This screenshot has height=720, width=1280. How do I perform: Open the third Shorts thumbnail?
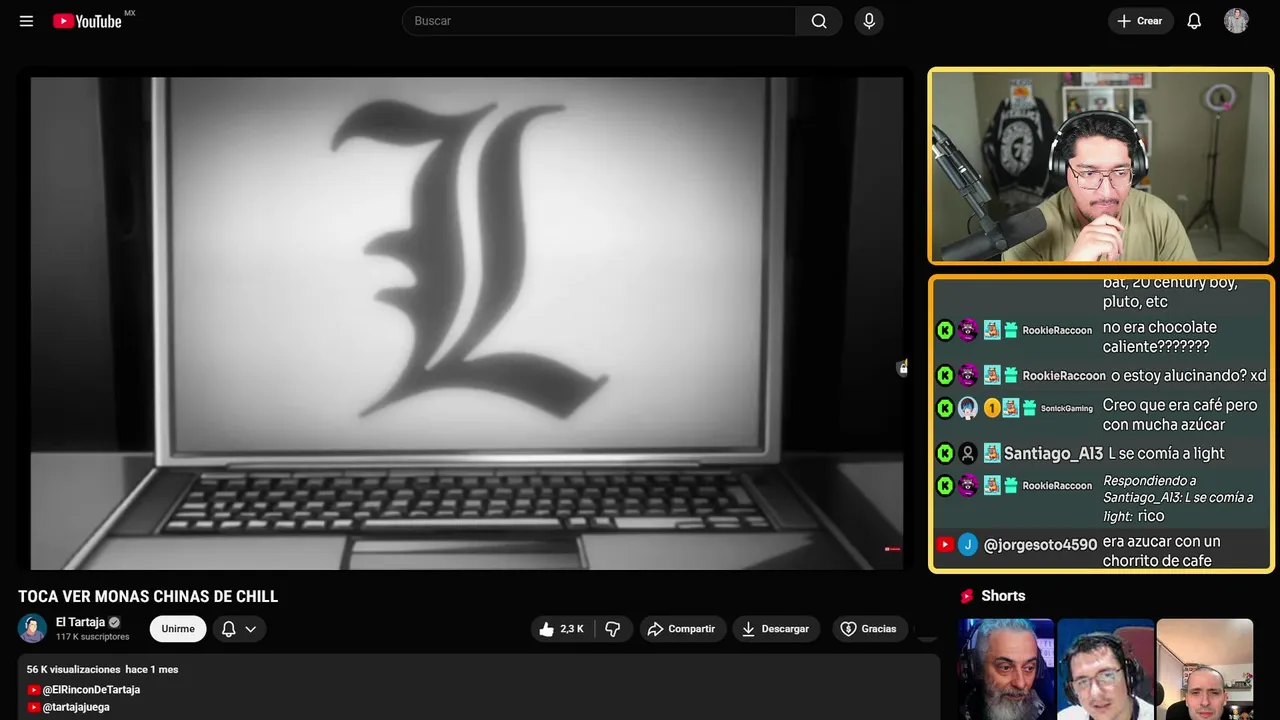1204,669
